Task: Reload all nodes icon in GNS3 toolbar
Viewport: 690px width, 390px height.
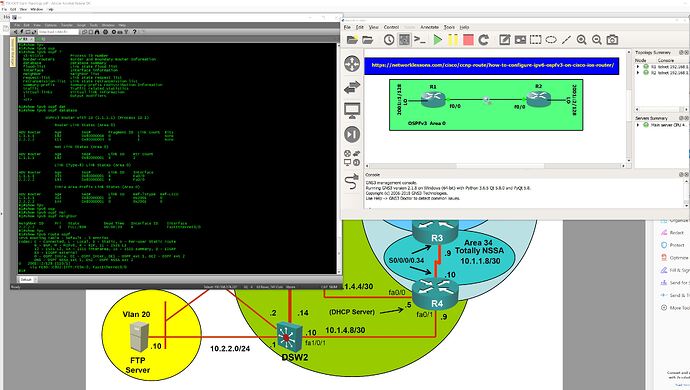Action: (x=484, y=40)
